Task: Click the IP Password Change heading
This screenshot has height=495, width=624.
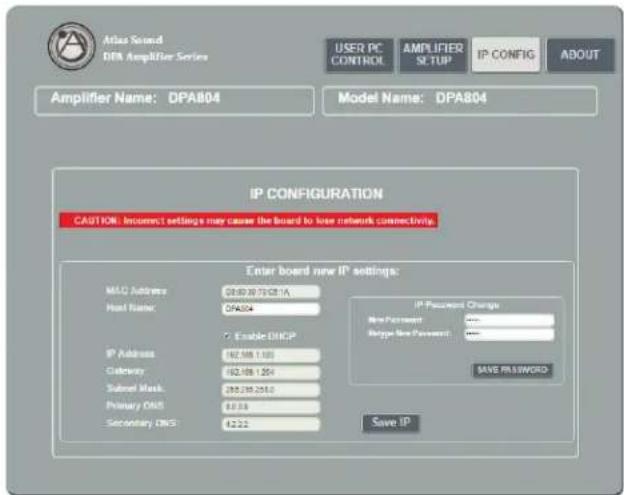Action: 457,305
